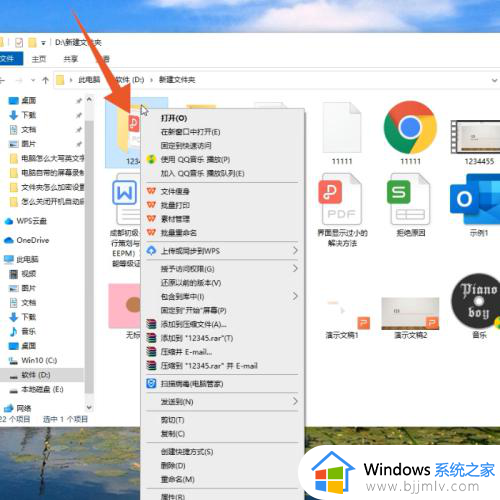Click the Forward navigation arrow
This screenshot has width=500, height=500.
(x=19, y=80)
